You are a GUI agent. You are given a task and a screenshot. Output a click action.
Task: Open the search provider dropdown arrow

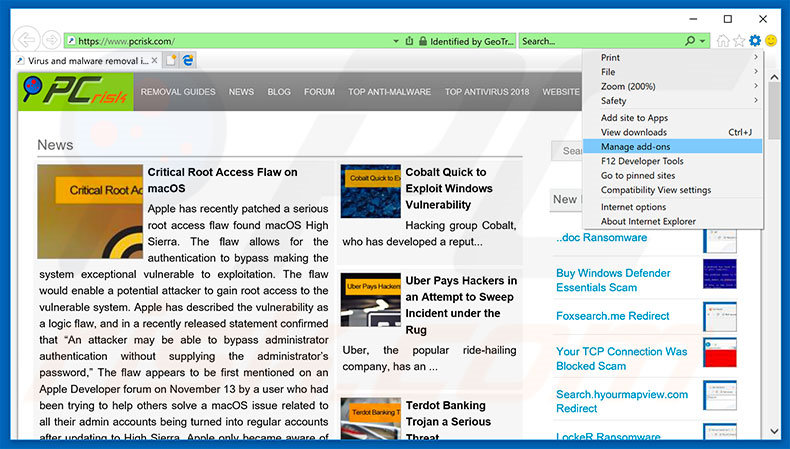coord(703,41)
